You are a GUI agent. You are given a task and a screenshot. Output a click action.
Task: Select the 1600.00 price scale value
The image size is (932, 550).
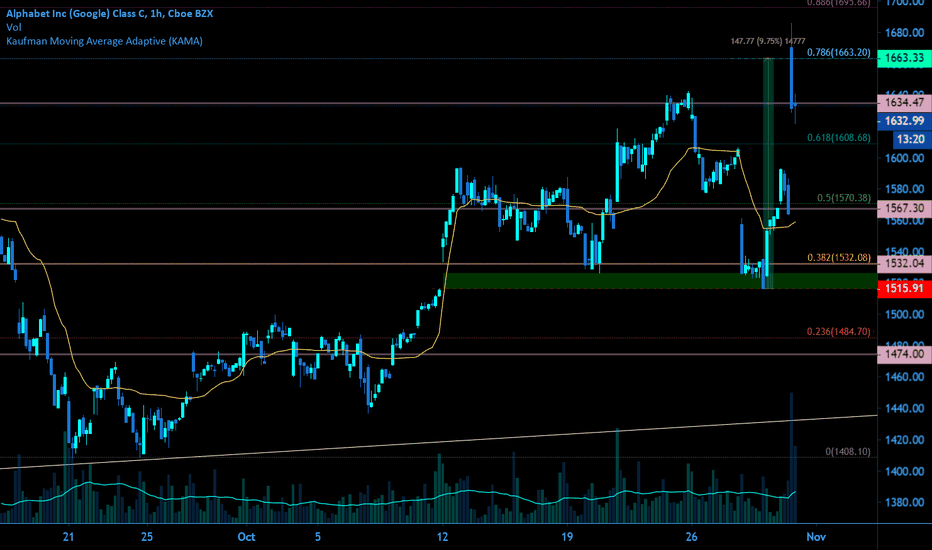pyautogui.click(x=905, y=158)
